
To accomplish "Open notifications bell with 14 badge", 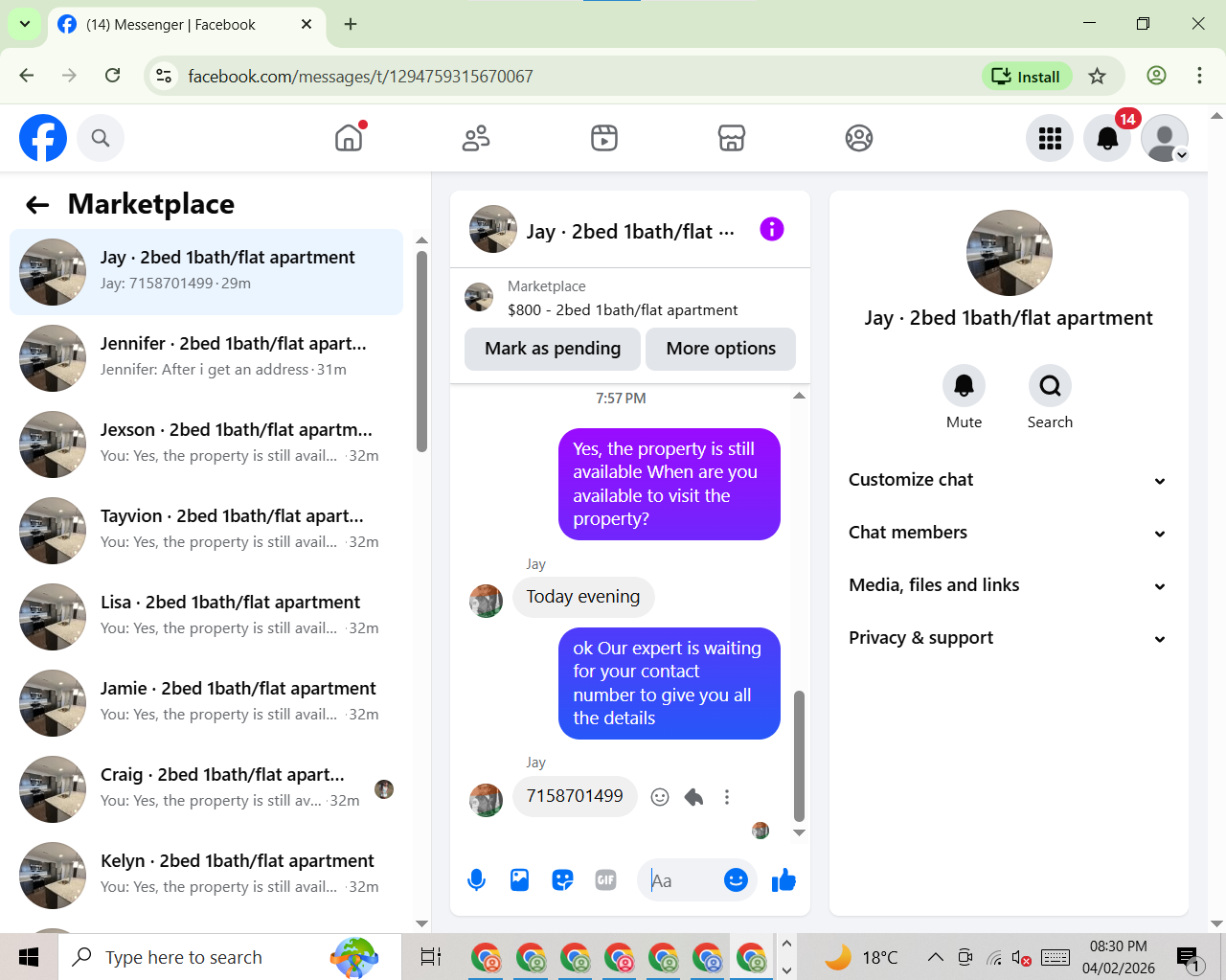I will (x=1107, y=138).
